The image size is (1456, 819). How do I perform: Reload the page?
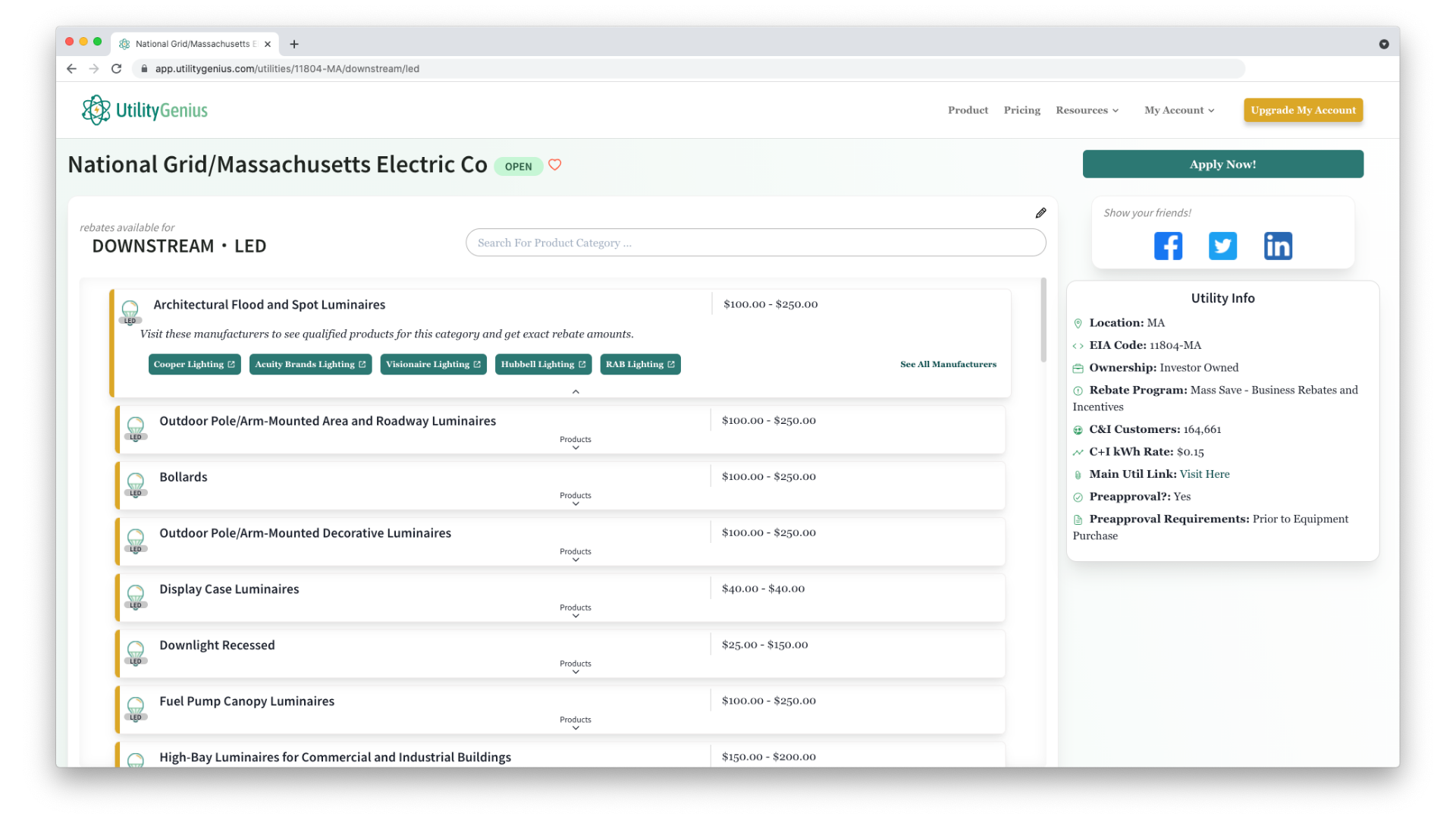click(116, 68)
